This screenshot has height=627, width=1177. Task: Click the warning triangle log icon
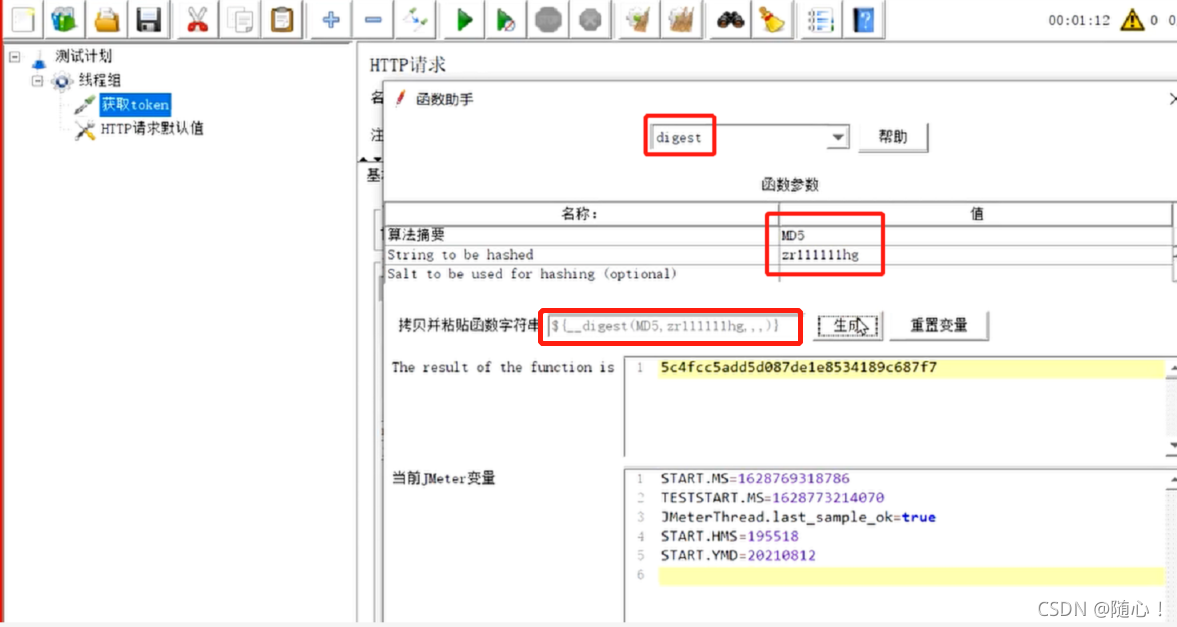pos(1131,20)
